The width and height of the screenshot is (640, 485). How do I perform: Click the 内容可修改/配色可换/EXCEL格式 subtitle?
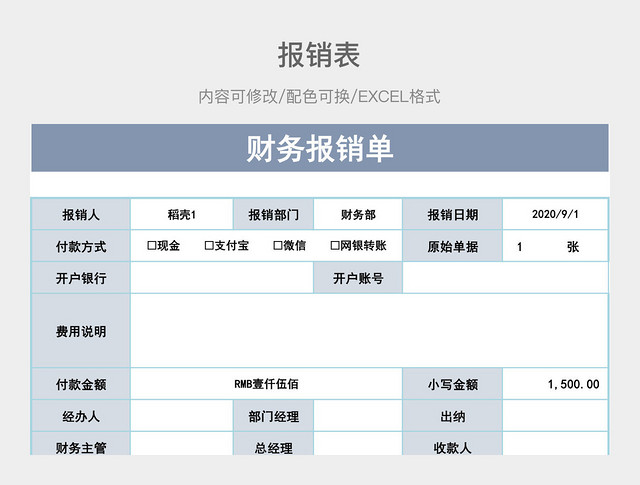point(319,97)
